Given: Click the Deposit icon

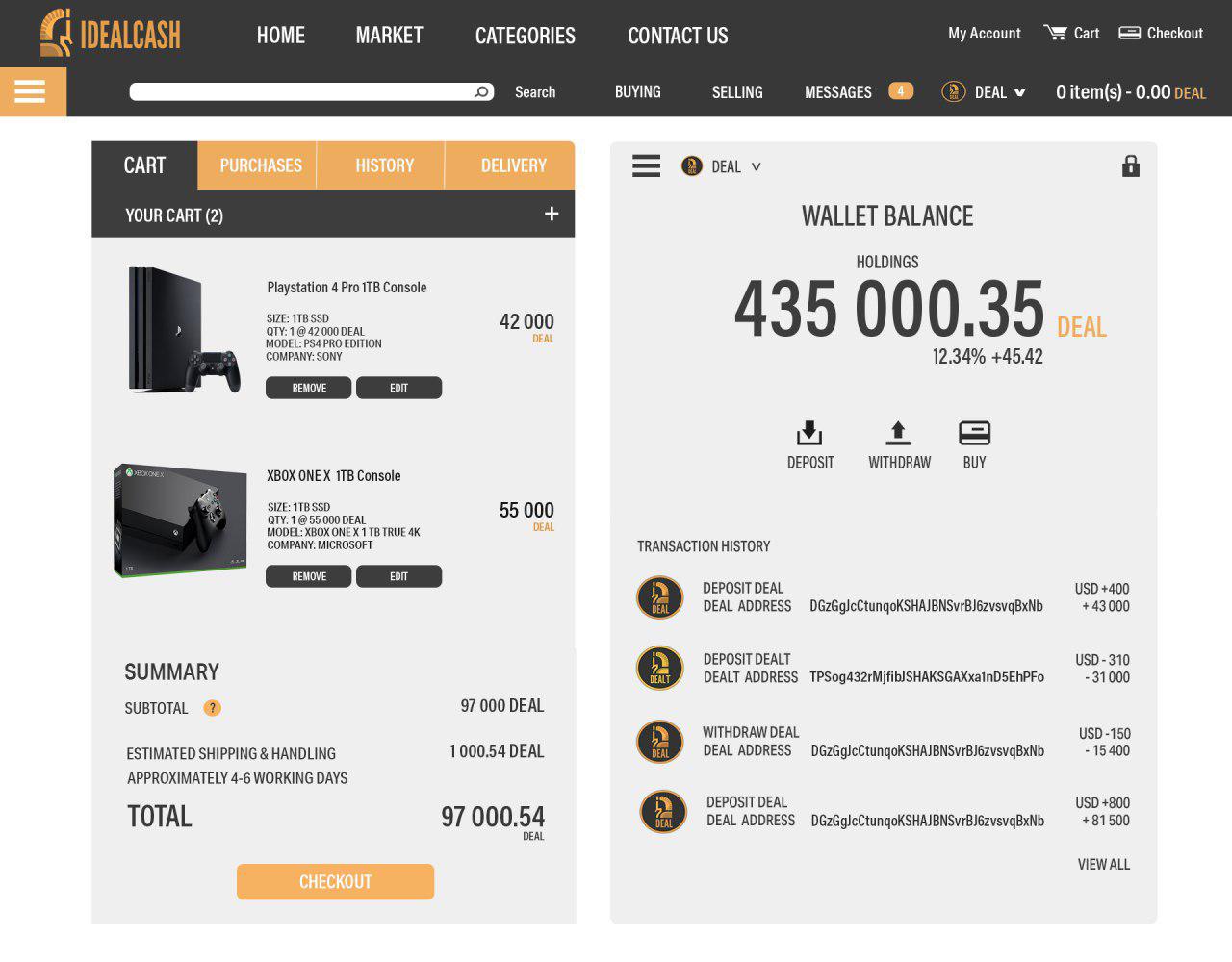Looking at the screenshot, I should click(x=809, y=433).
